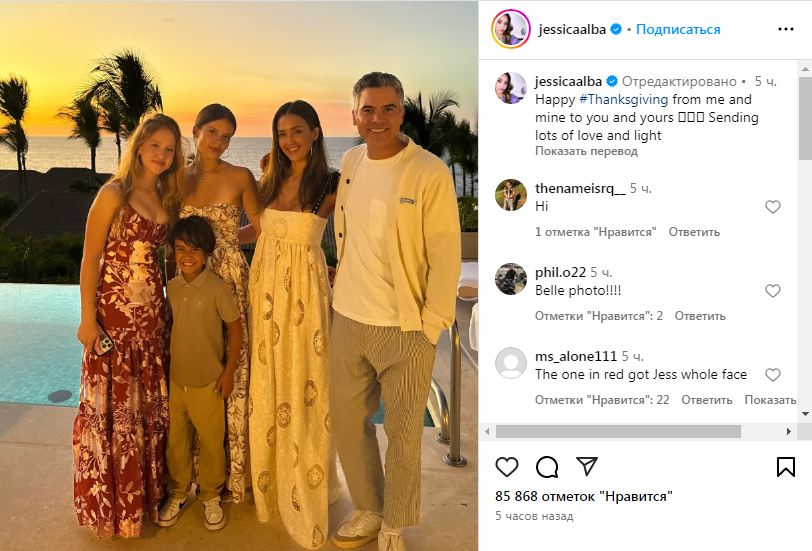Click the thenameisrq__ commenter avatar
Viewport: 812px width, 551px height.
point(511,195)
